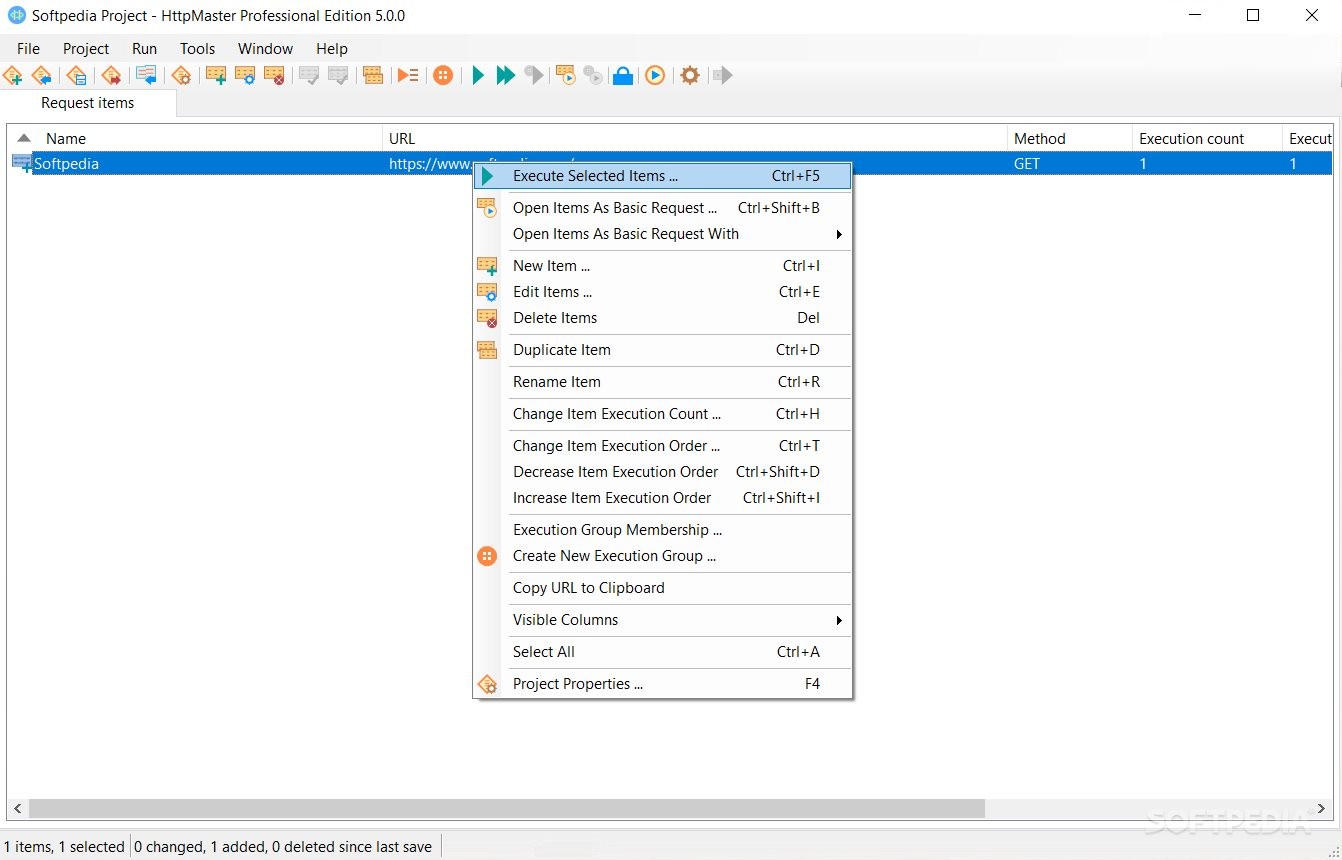Screen dimensions: 1342x860
Task: Open the Project menu
Action: click(x=86, y=48)
